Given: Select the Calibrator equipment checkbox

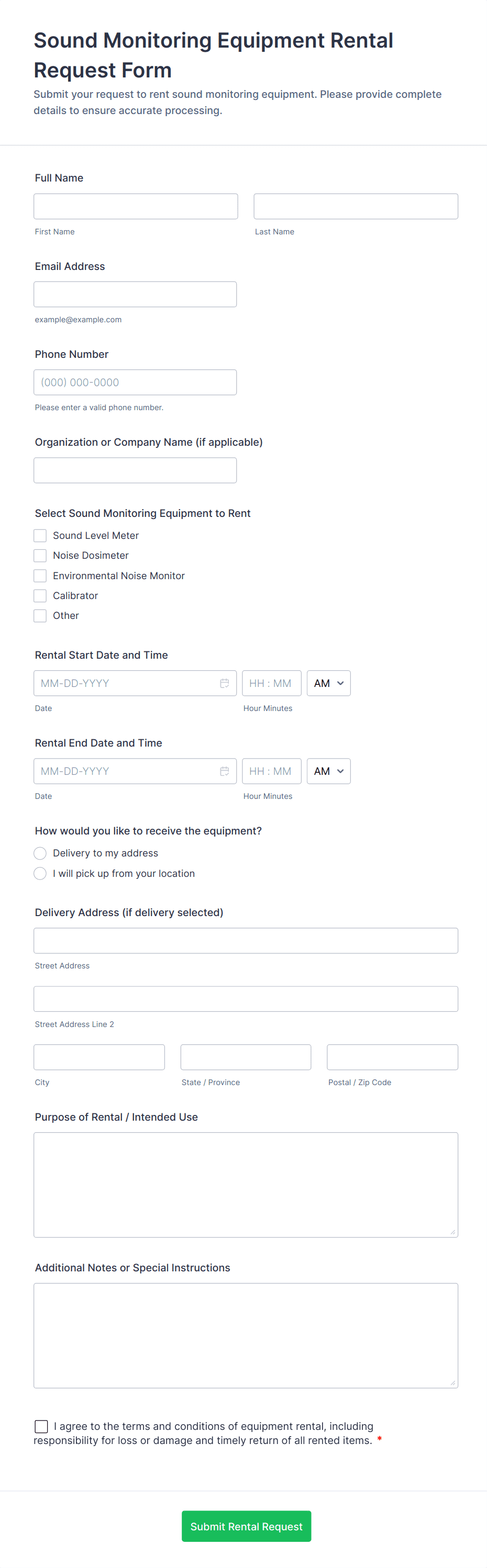Looking at the screenshot, I should click(40, 595).
